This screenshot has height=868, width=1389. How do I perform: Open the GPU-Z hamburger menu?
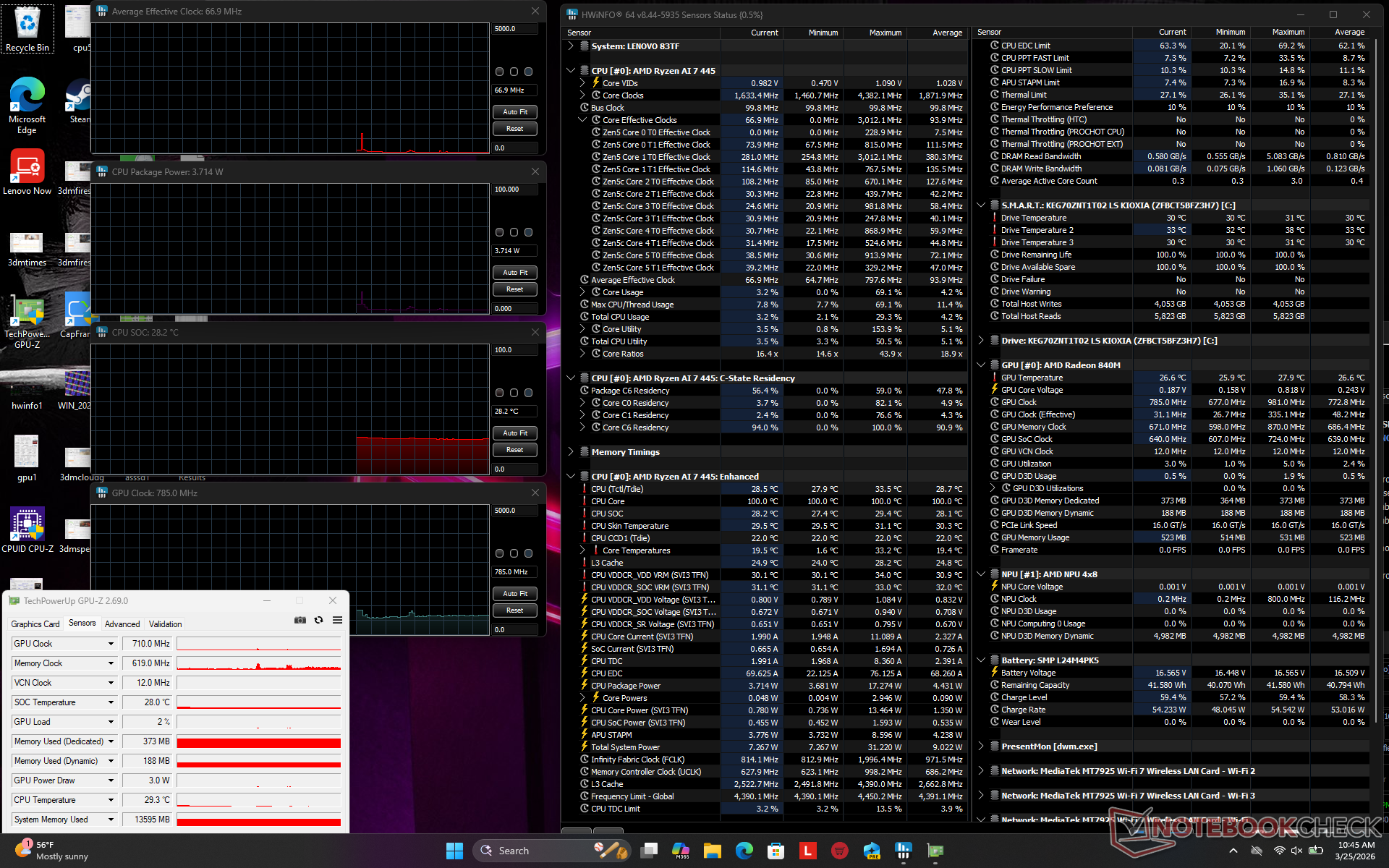pyautogui.click(x=337, y=620)
